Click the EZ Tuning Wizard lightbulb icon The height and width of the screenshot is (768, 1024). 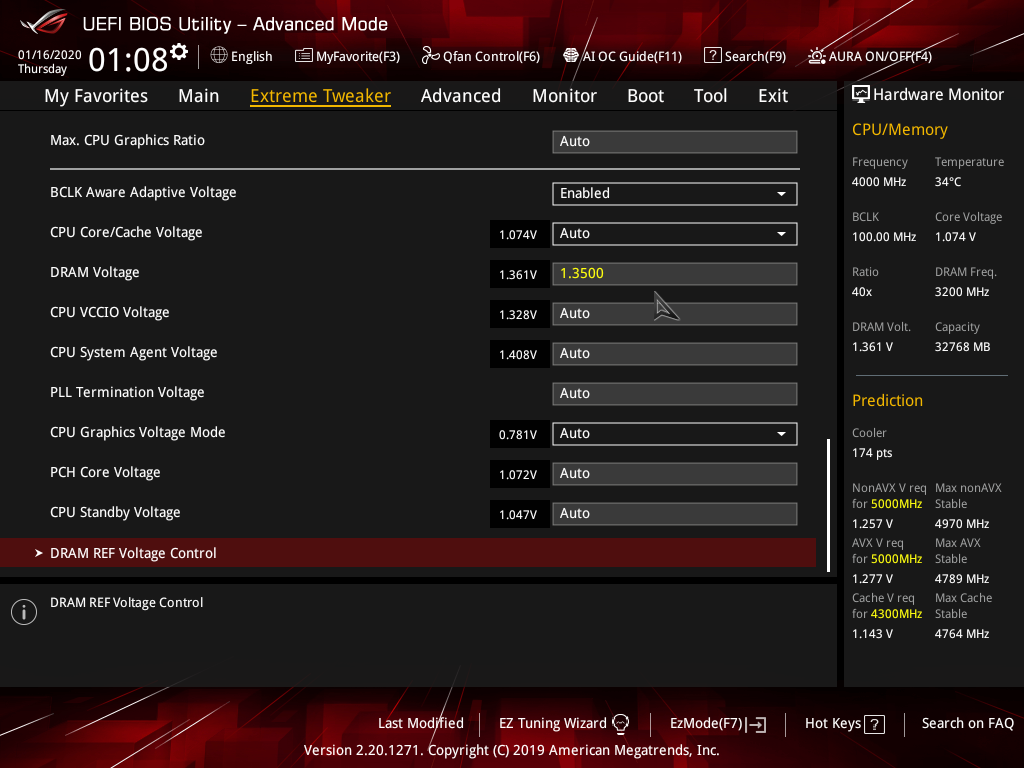pos(620,723)
